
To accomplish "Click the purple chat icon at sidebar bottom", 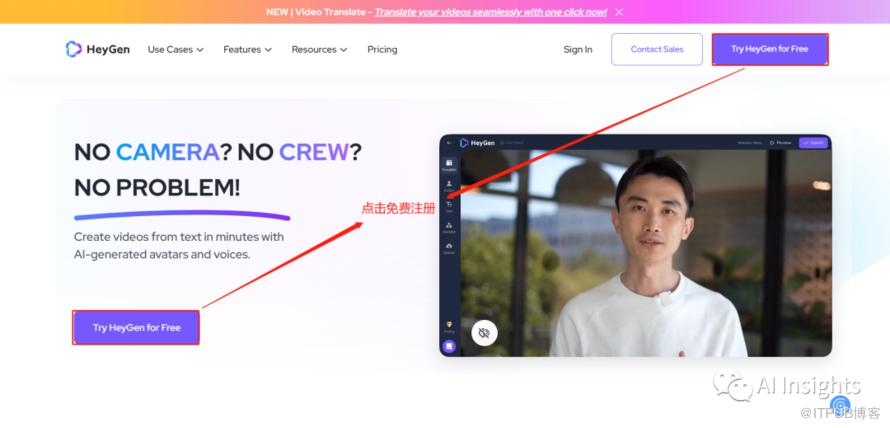I will [449, 346].
